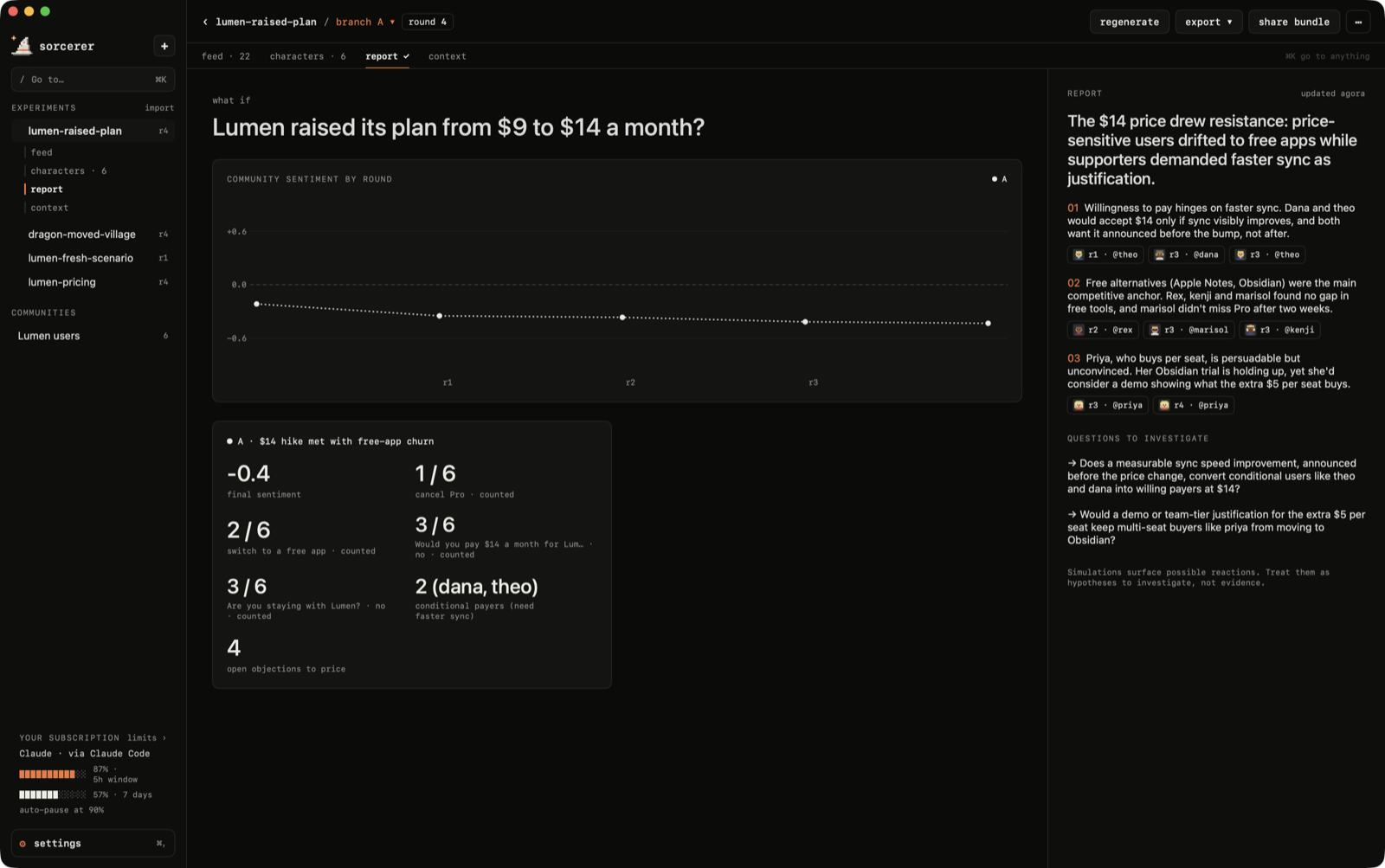Image resolution: width=1385 pixels, height=868 pixels.
Task: Open the r3 @marisol citation chip
Action: click(x=1189, y=330)
